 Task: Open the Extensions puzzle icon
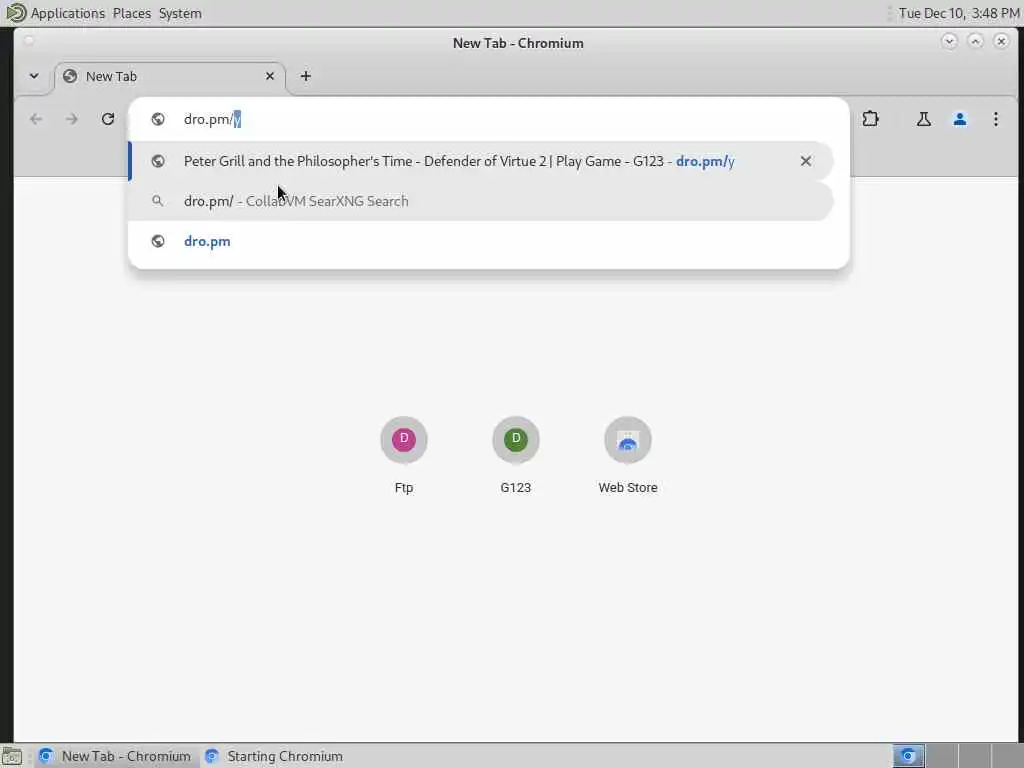[x=871, y=119]
